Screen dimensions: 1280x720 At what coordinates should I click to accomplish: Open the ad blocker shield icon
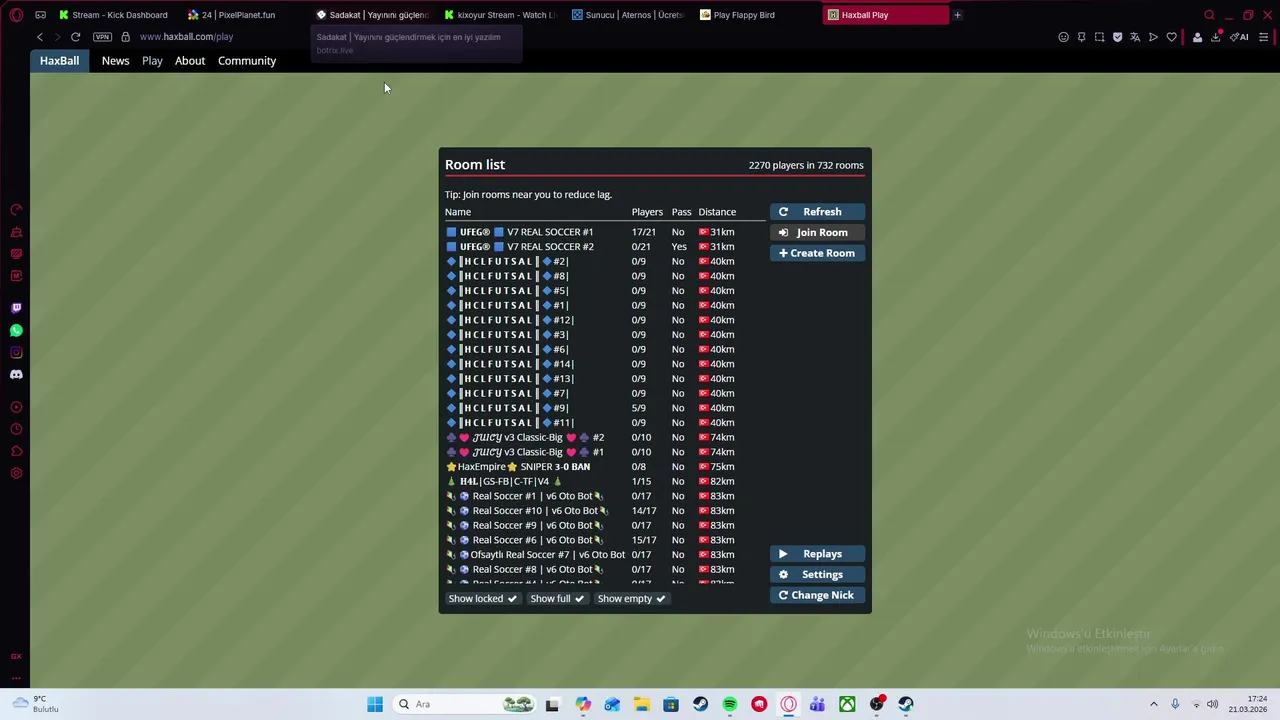1117,37
